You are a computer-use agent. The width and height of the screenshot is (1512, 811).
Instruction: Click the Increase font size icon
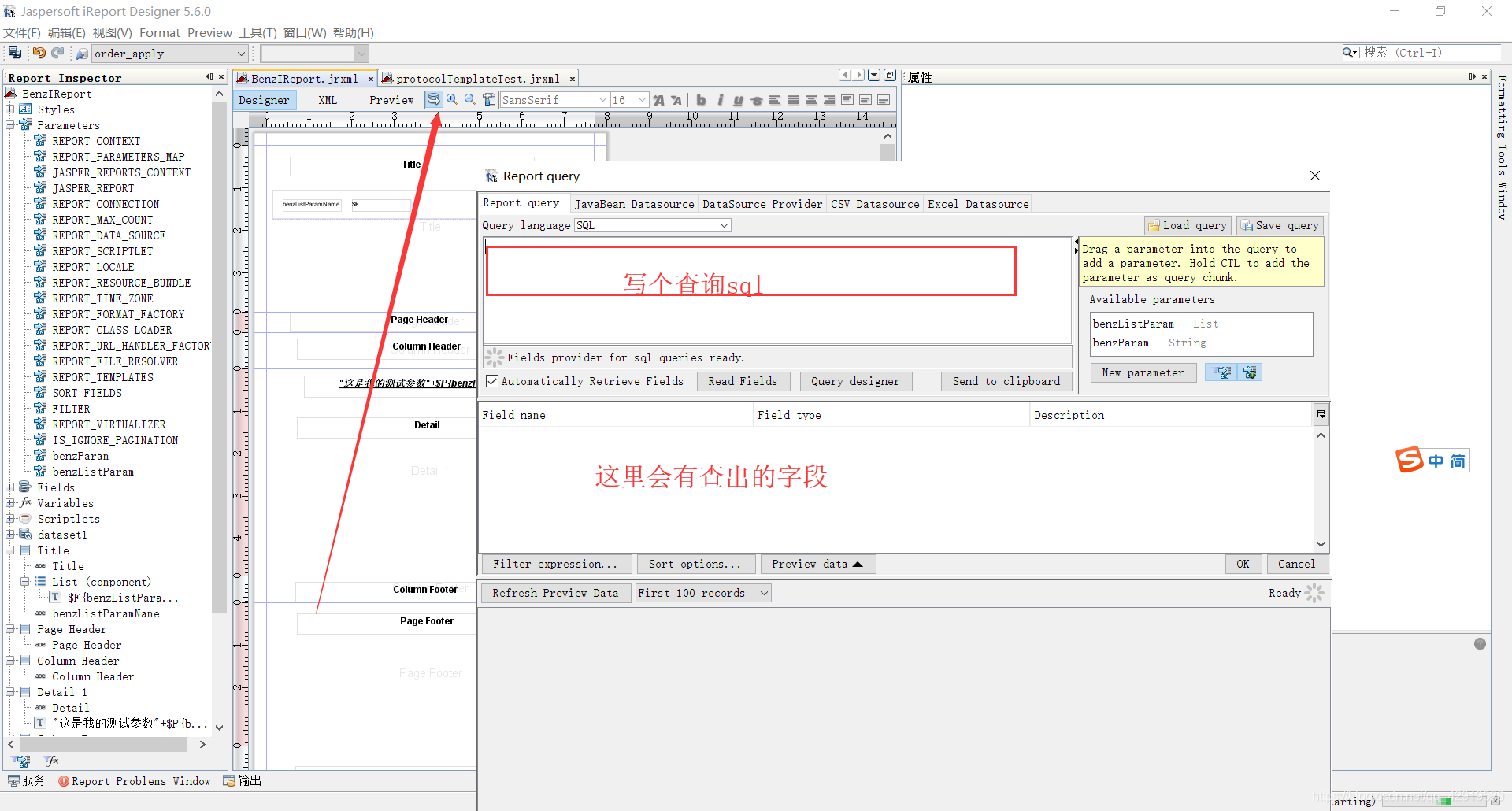(x=658, y=100)
